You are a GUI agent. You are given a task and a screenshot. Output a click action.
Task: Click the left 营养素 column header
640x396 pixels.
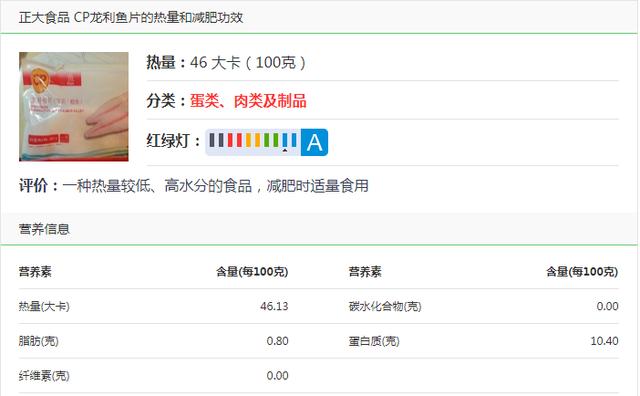35,271
